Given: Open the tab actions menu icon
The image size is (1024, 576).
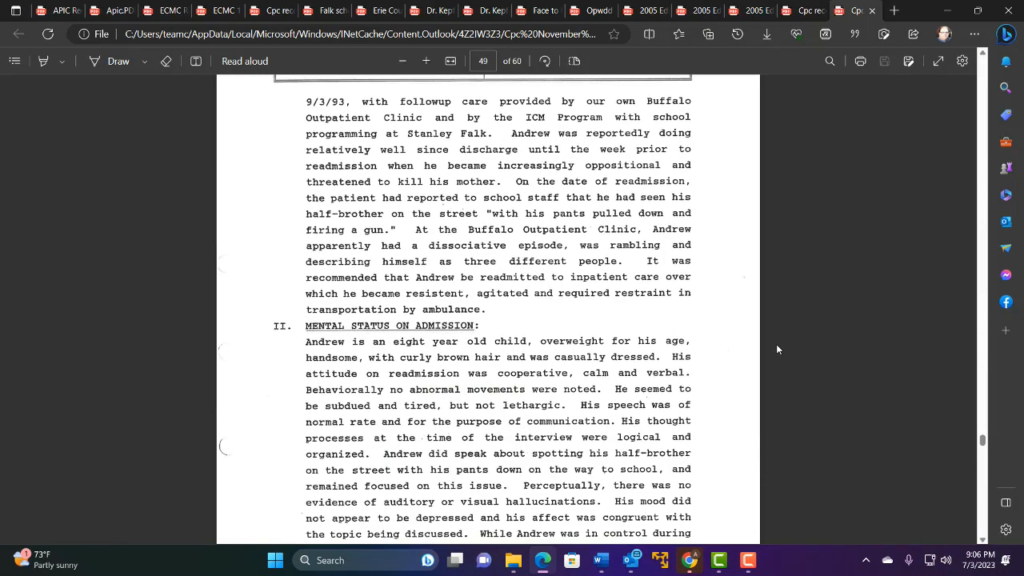Looking at the screenshot, I should [16, 10].
